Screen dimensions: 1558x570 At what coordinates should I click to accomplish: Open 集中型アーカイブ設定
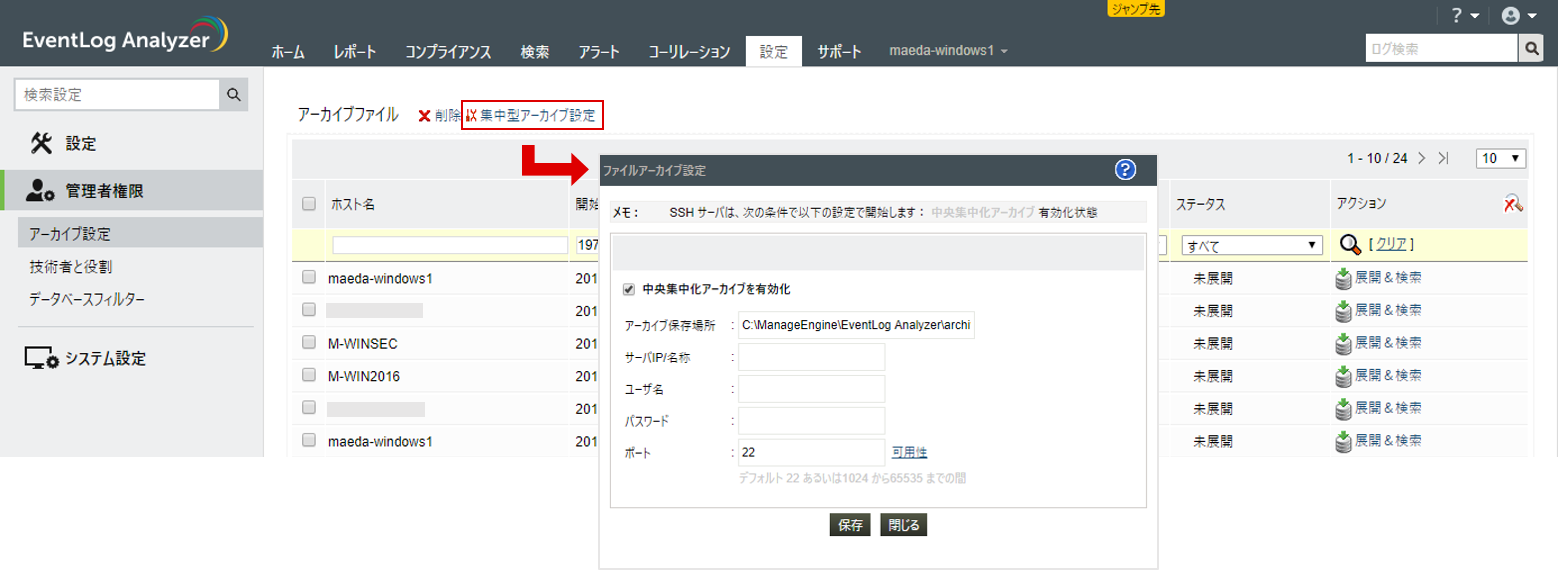[x=533, y=116]
